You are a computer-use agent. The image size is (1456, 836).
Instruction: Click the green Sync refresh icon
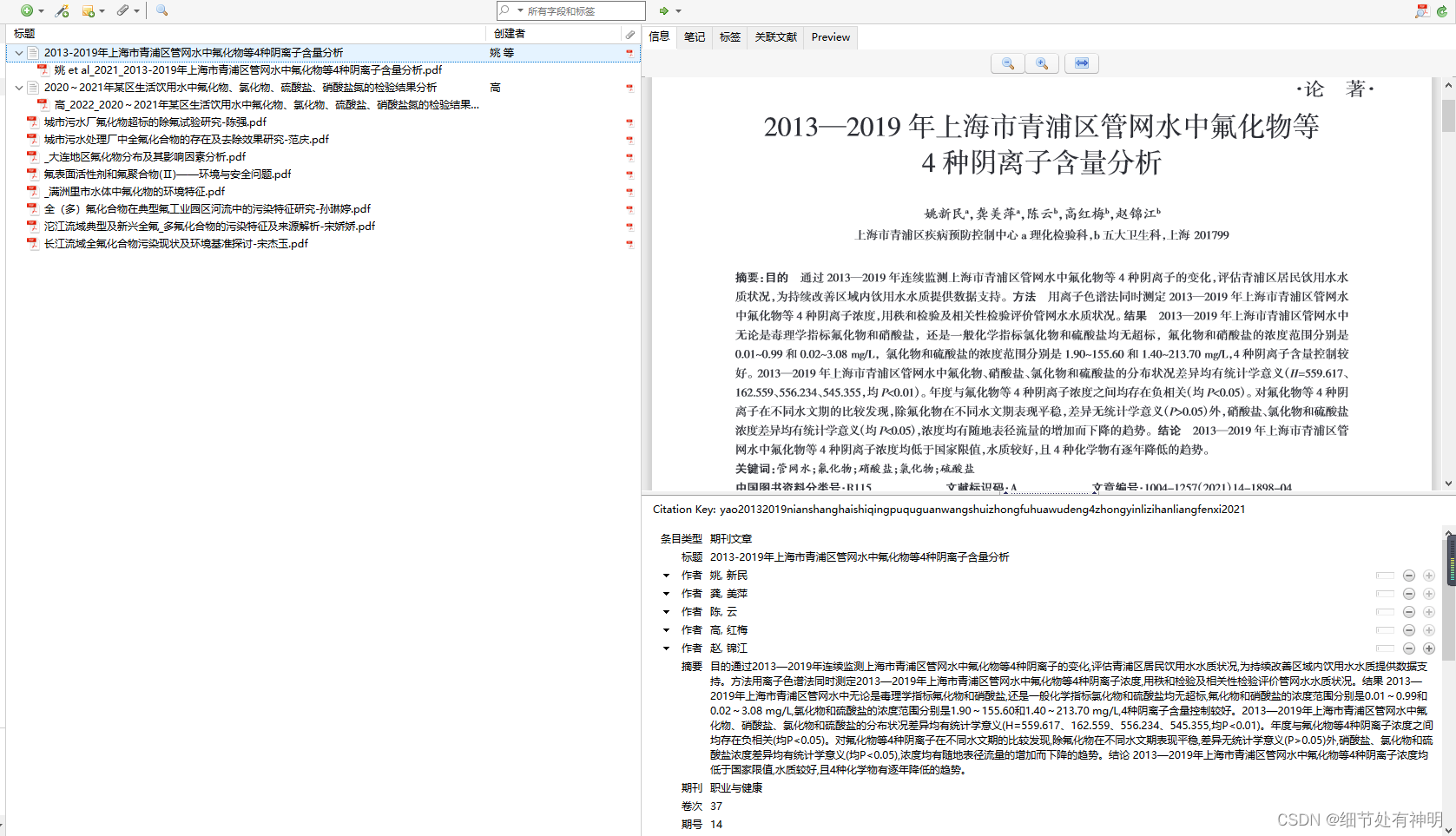click(x=1442, y=11)
